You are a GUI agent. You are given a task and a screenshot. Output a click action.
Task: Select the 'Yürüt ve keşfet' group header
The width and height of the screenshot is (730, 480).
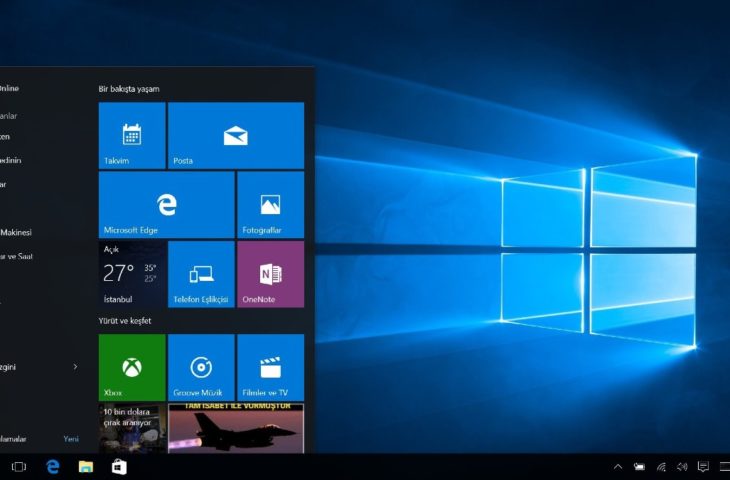[x=125, y=321]
